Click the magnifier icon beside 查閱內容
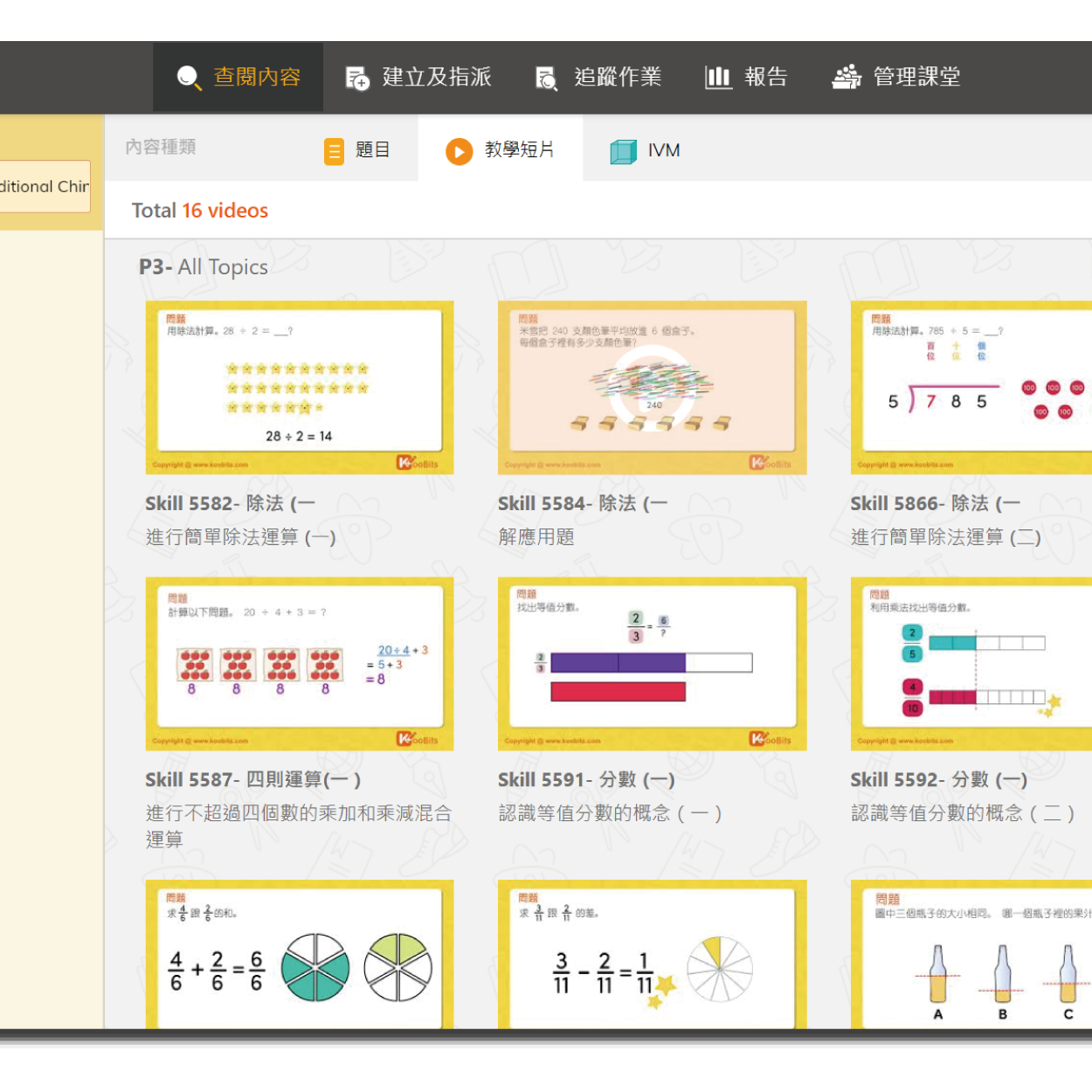Image resolution: width=1092 pixels, height=1092 pixels. tap(189, 78)
